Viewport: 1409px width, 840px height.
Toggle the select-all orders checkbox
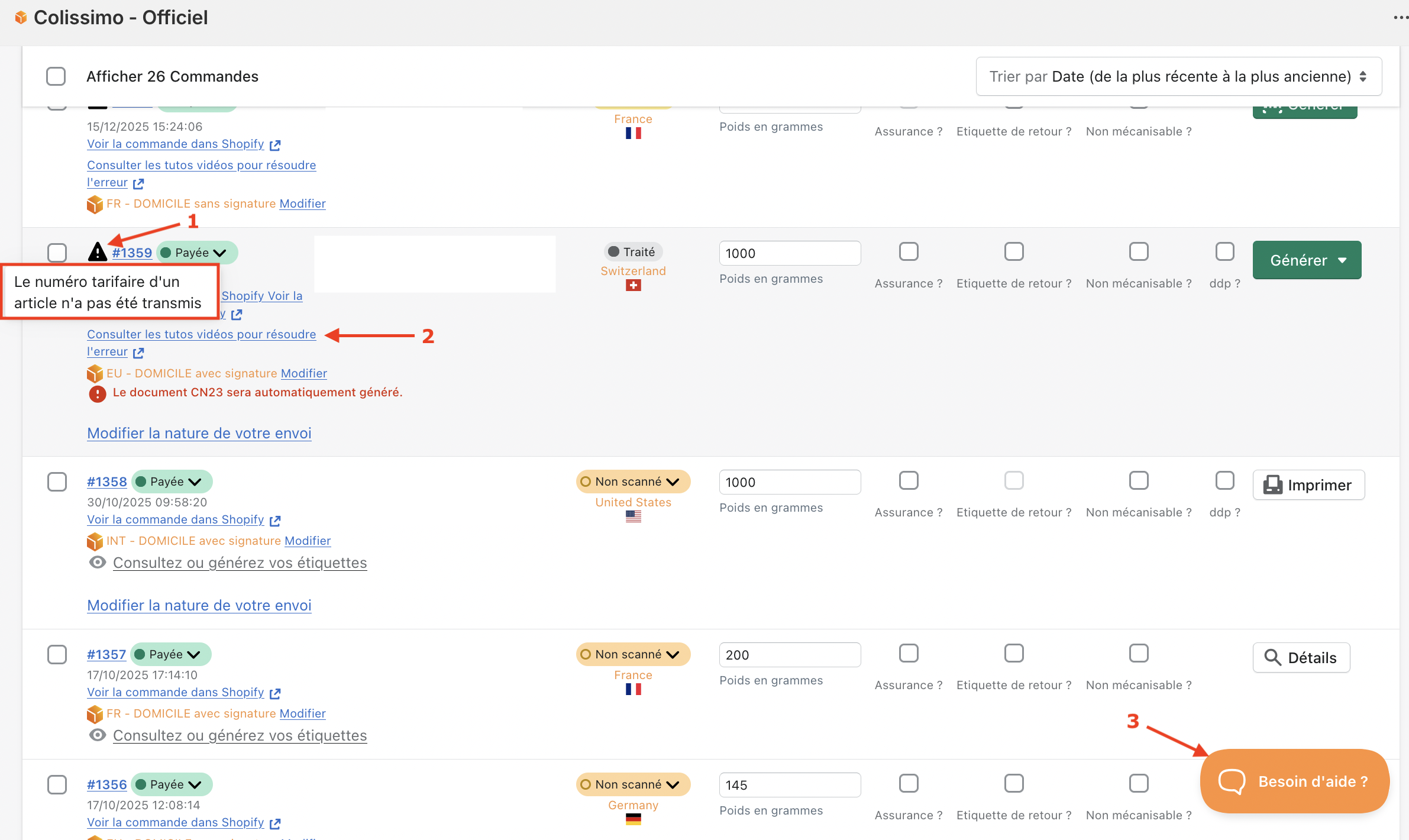[x=56, y=76]
